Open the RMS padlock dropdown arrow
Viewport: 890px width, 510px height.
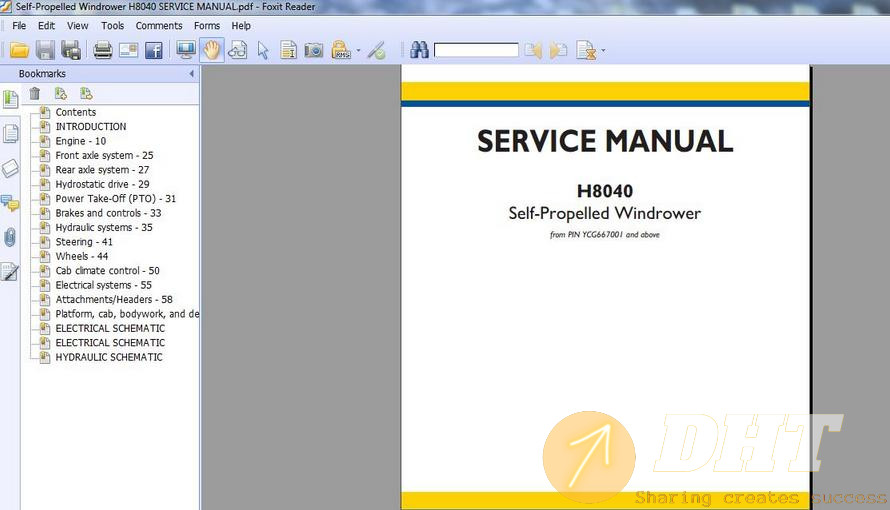(x=358, y=50)
